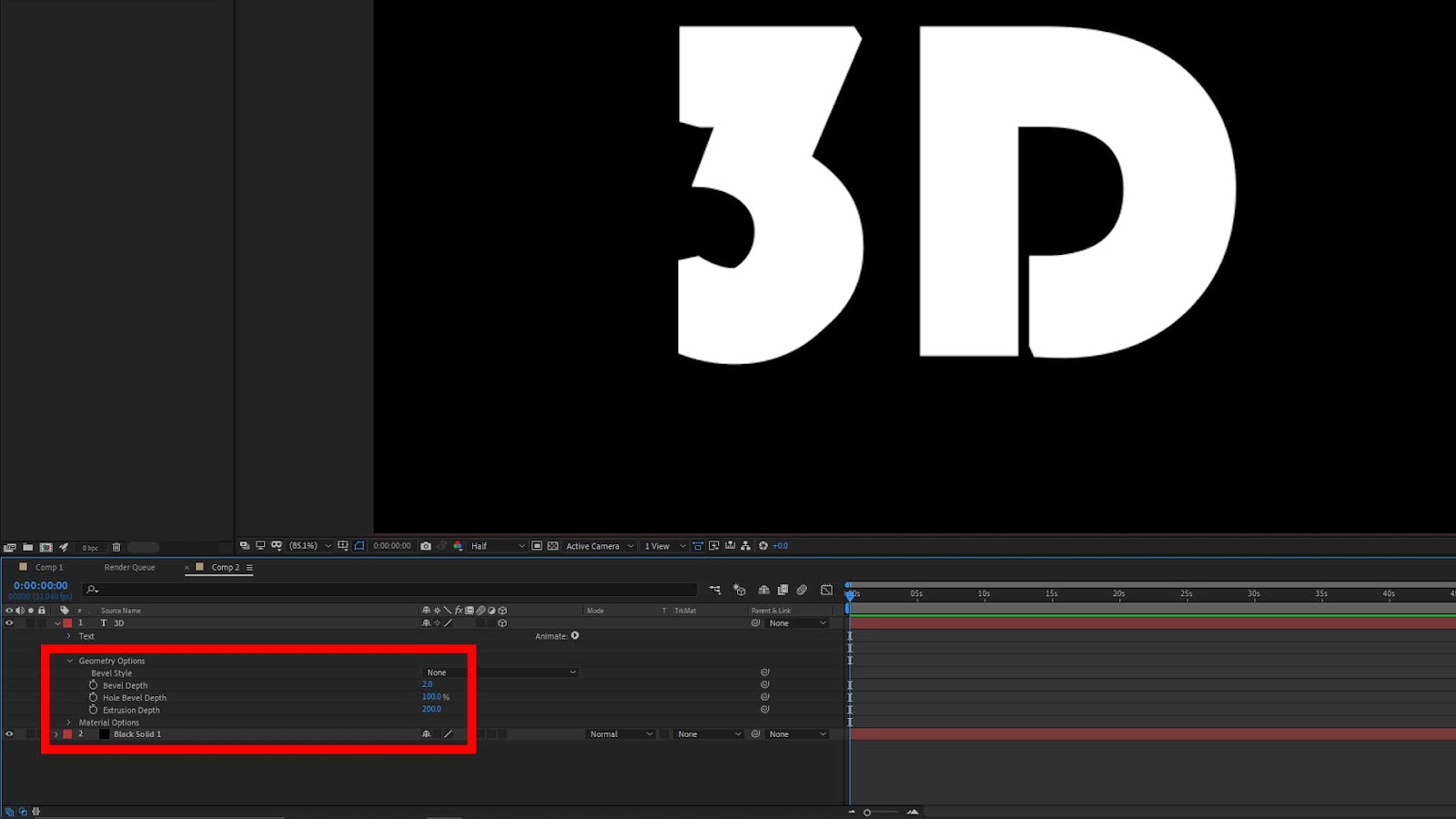Enable Frame Blending for the composition
Image resolution: width=1456 pixels, height=819 pixels.
(783, 590)
